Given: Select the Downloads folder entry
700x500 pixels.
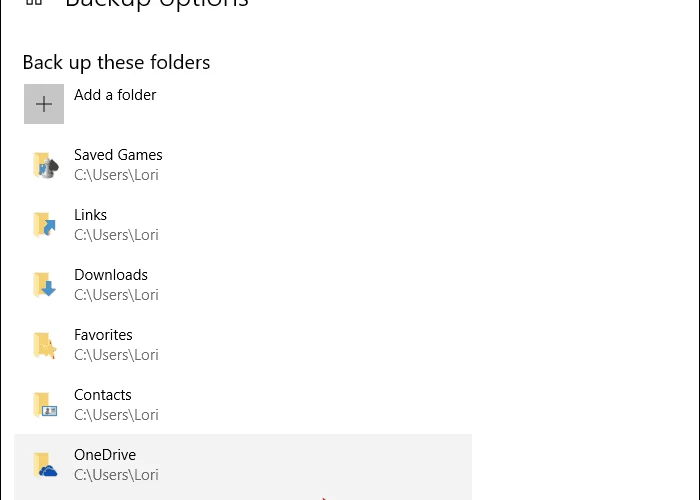Looking at the screenshot, I should point(243,284).
